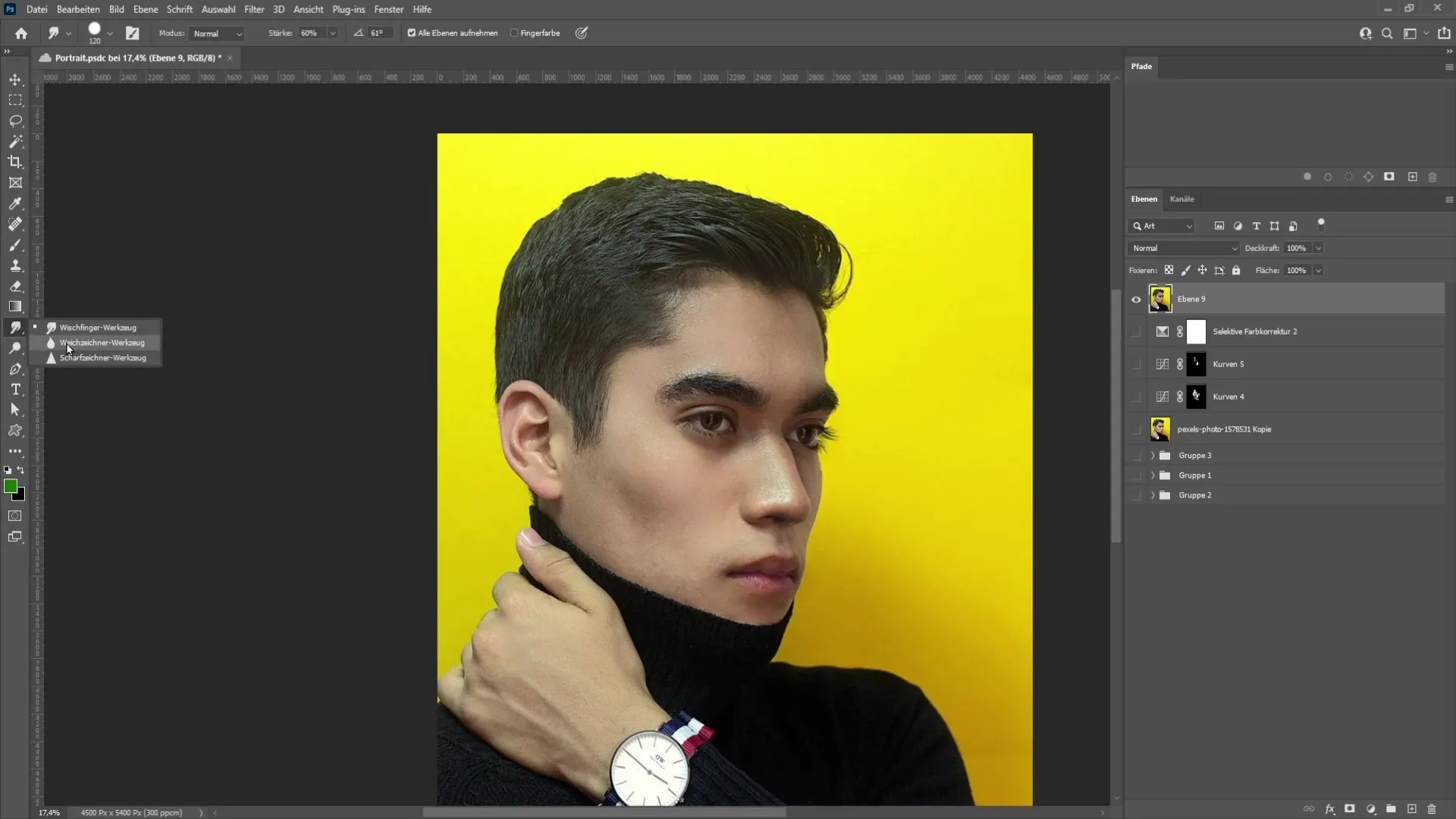
Task: Select the Crop tool in toolbar
Action: [15, 162]
